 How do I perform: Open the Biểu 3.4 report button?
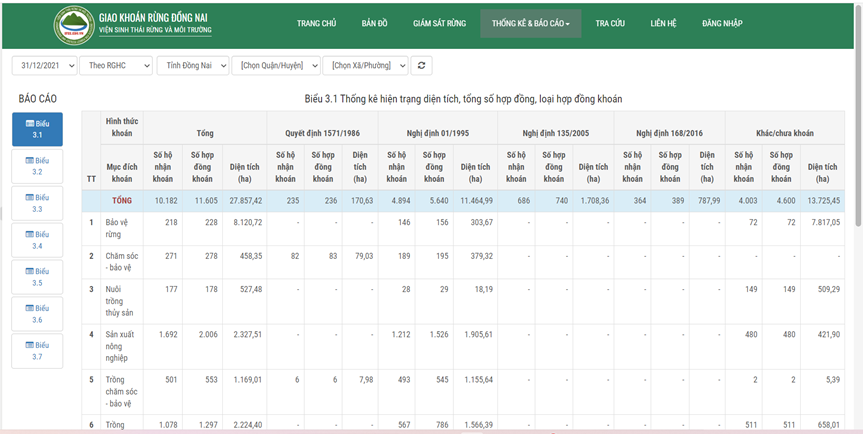pos(37,240)
